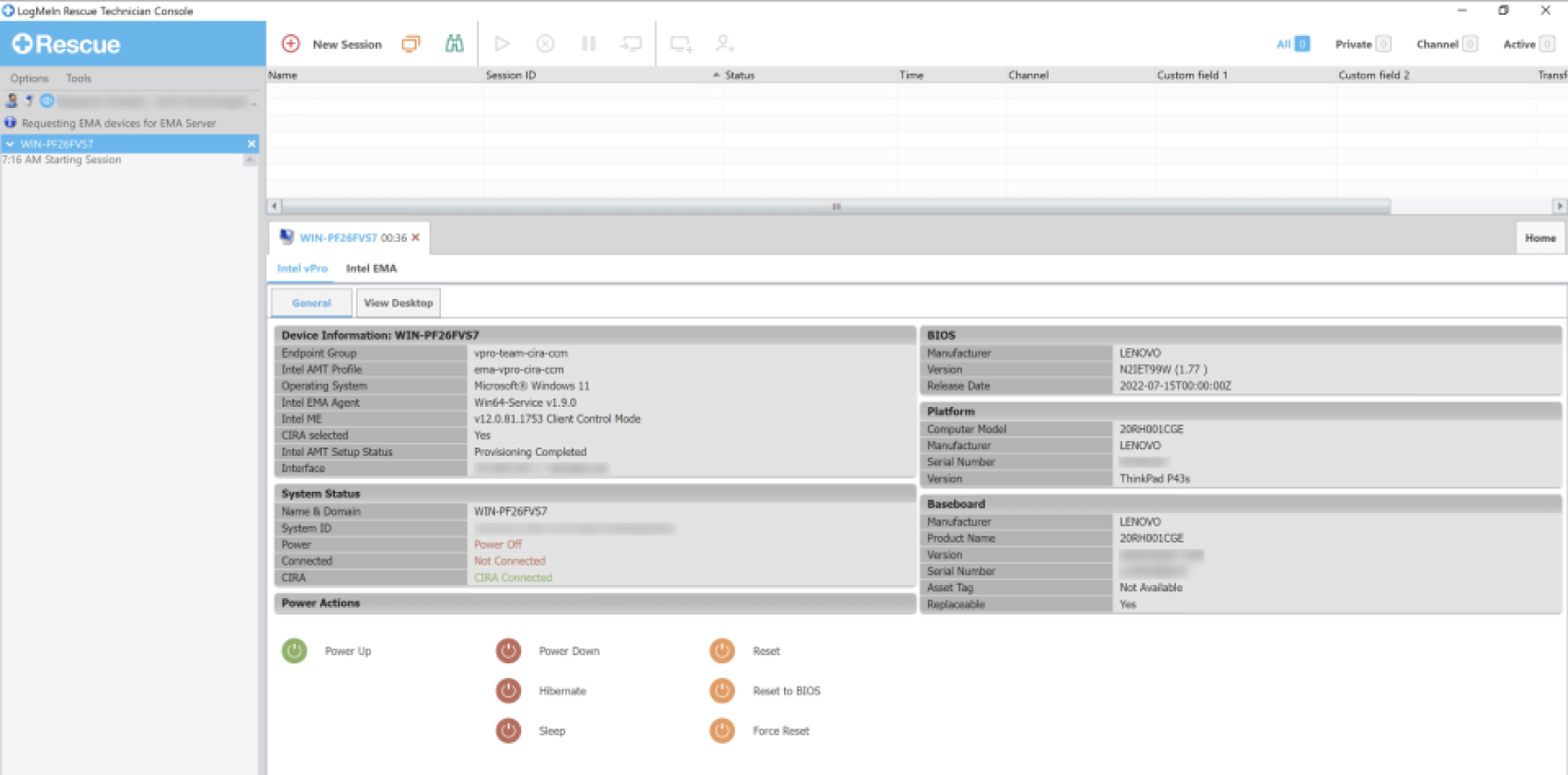The image size is (1568, 775).
Task: Click the Rescue logo in sidebar header
Action: pos(66,44)
